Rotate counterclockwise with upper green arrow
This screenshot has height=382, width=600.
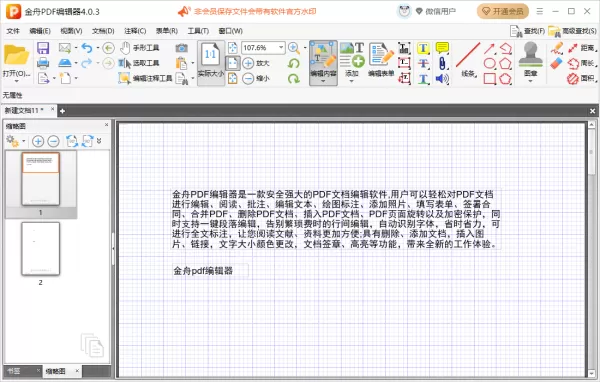pyautogui.click(x=293, y=63)
